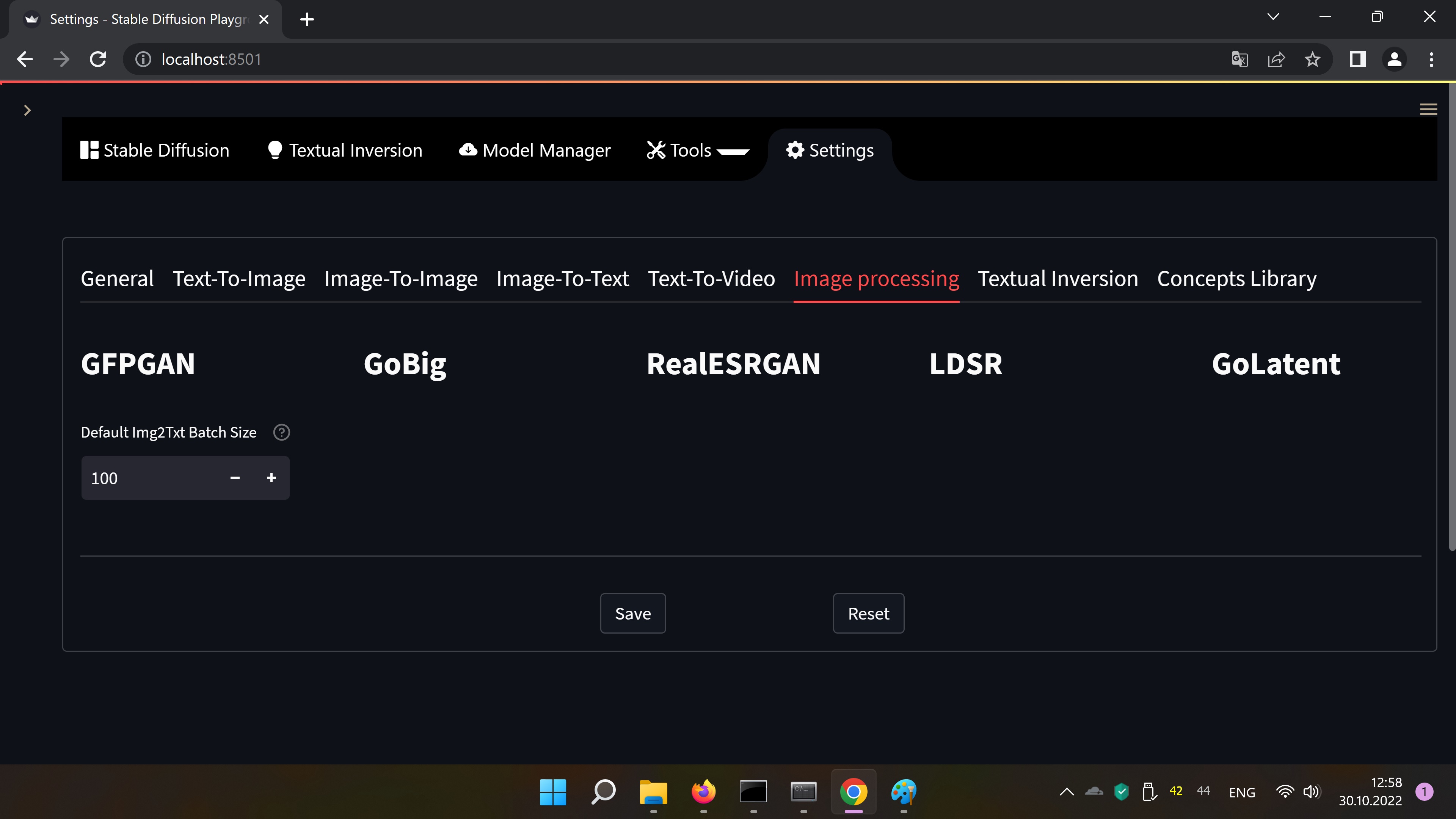Image resolution: width=1456 pixels, height=819 pixels.
Task: Open the browser tab search chevron
Action: 1273,16
